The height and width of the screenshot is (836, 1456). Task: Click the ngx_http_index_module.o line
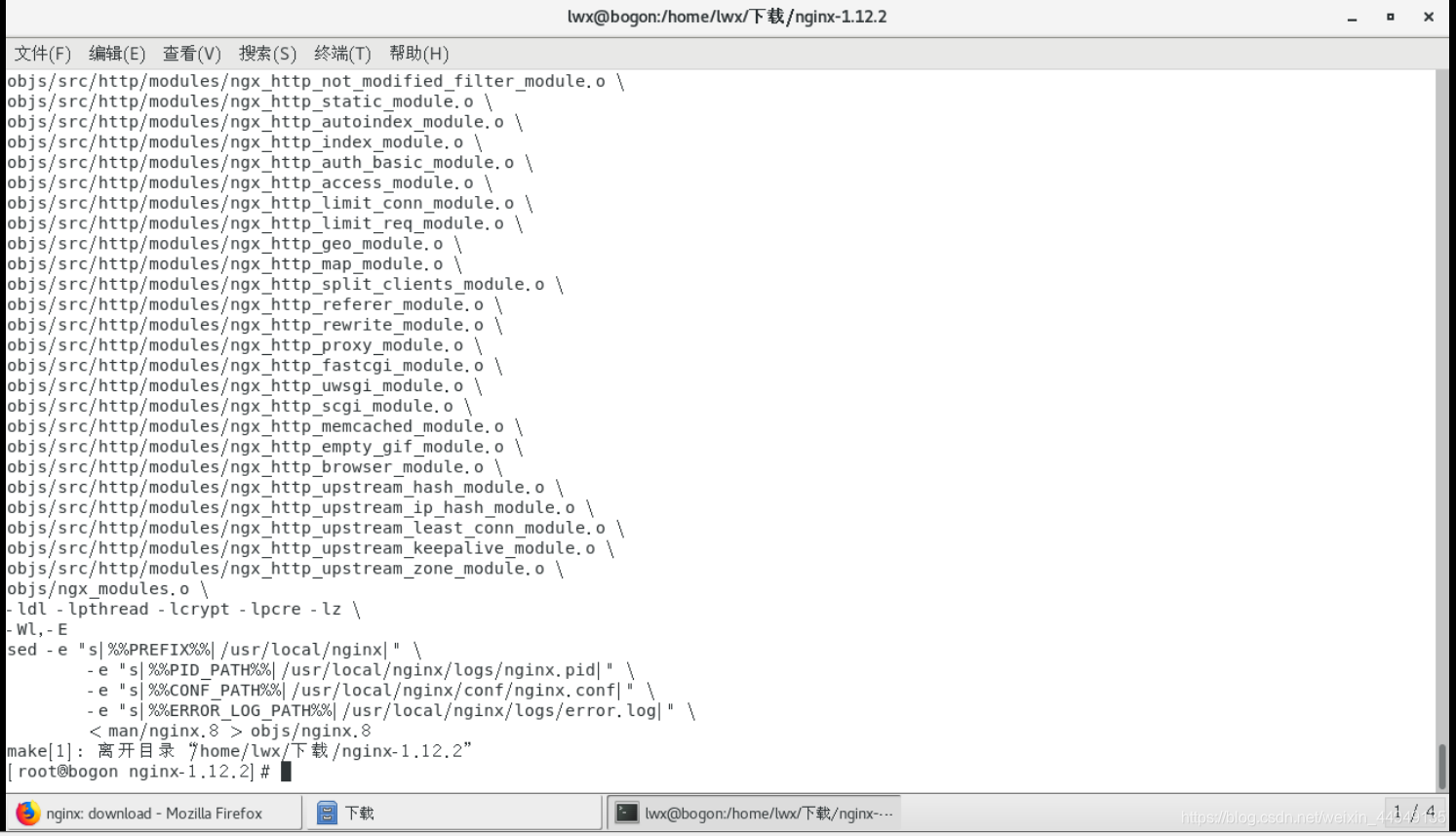[245, 142]
